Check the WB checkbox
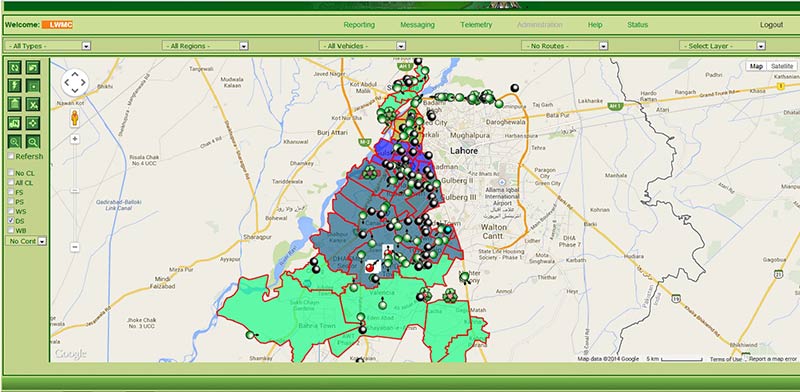This screenshot has height=392, width=800. (x=11, y=230)
